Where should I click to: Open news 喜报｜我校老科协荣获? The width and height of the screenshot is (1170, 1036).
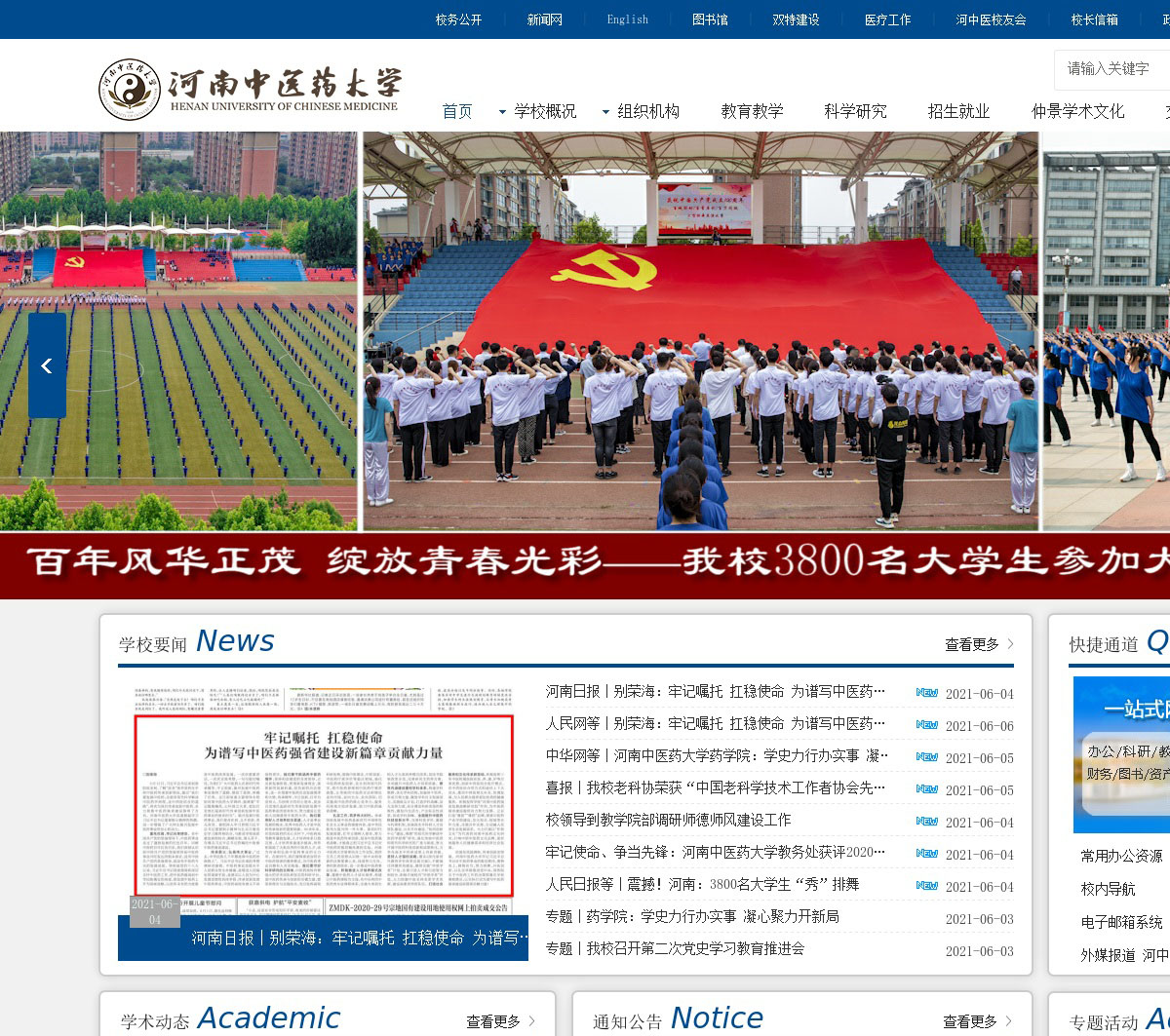(716, 788)
